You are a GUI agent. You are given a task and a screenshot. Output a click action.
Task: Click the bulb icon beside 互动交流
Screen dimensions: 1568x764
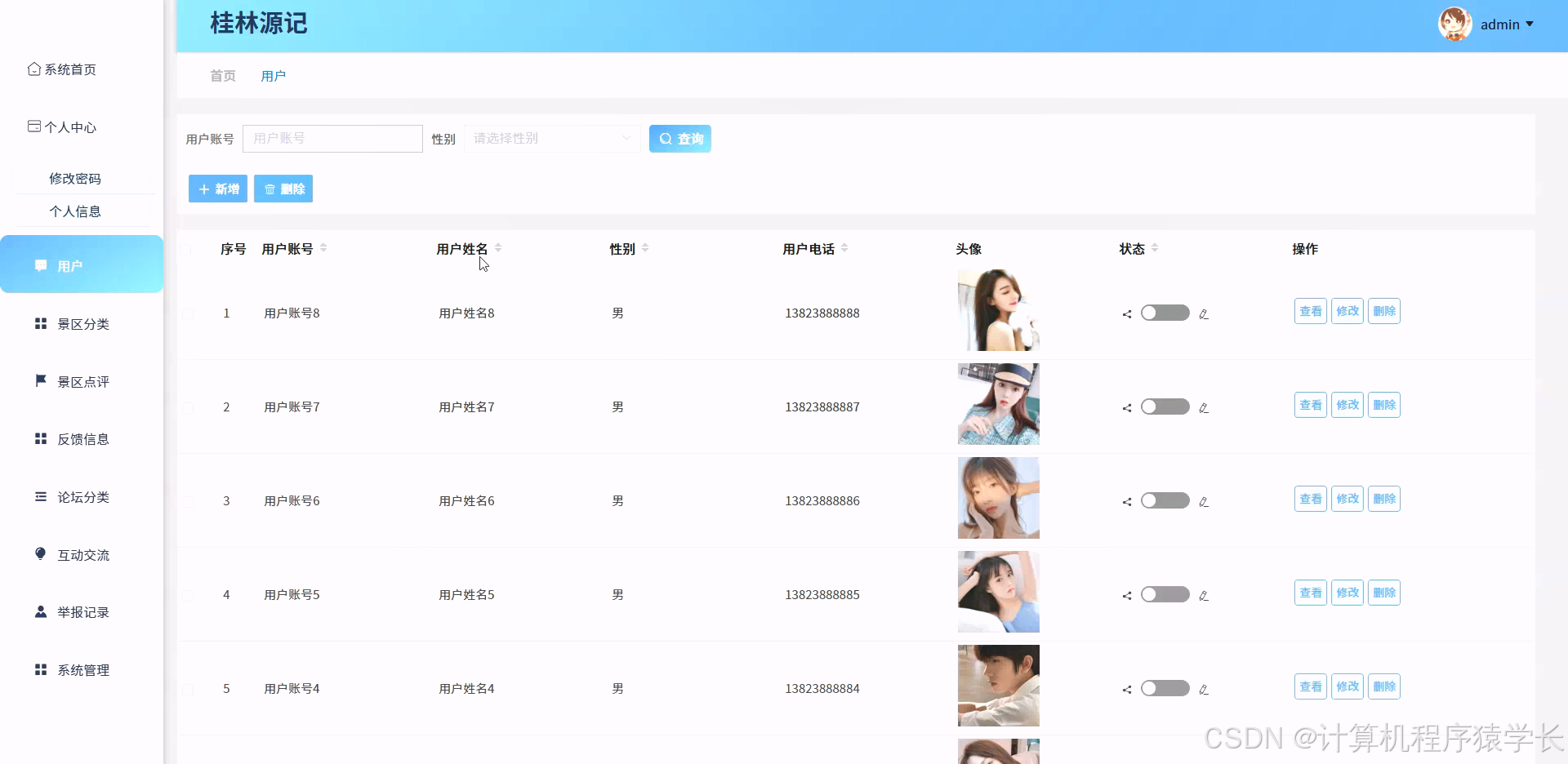(41, 553)
